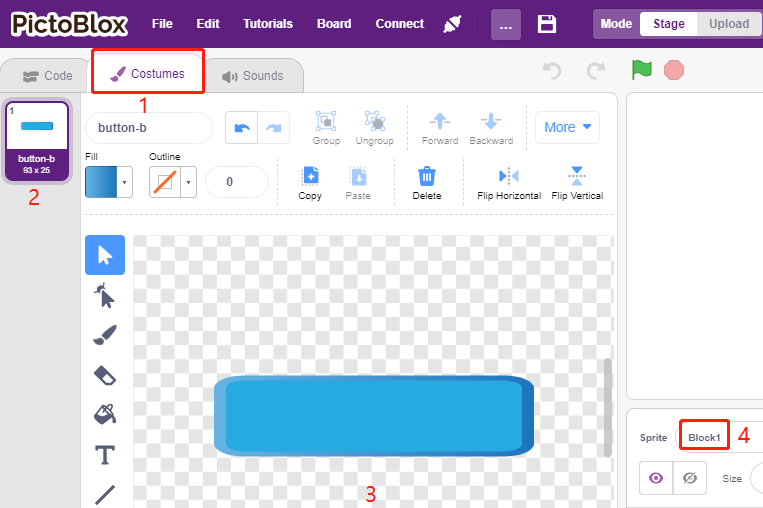Flip the costume vertically
Image resolution: width=763 pixels, height=508 pixels.
pyautogui.click(x=577, y=183)
